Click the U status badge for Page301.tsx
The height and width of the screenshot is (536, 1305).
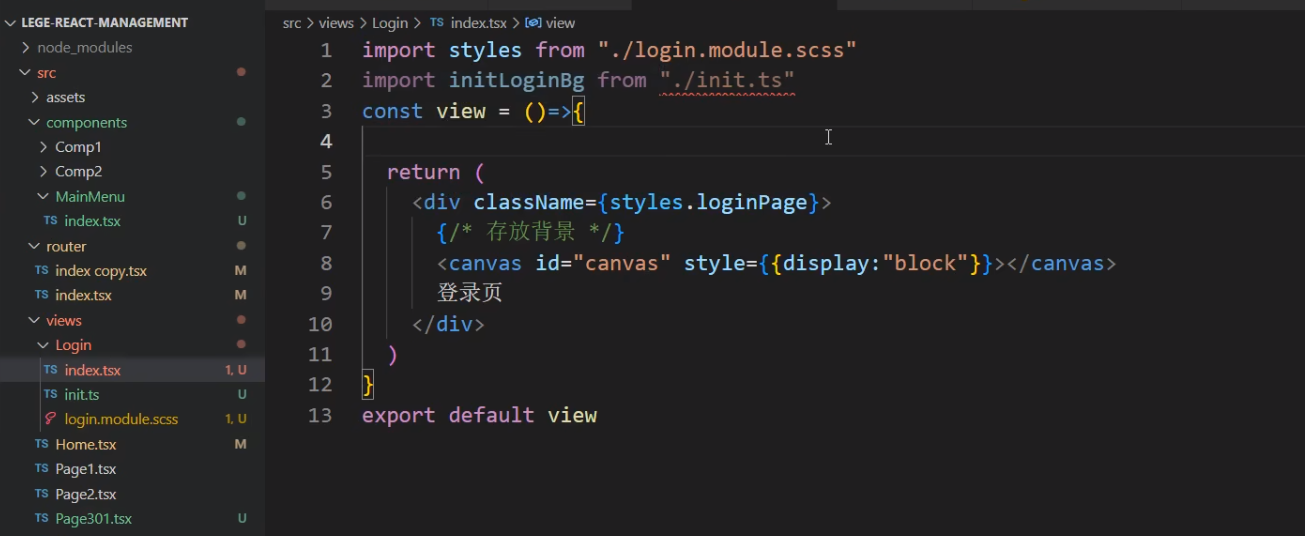click(242, 518)
